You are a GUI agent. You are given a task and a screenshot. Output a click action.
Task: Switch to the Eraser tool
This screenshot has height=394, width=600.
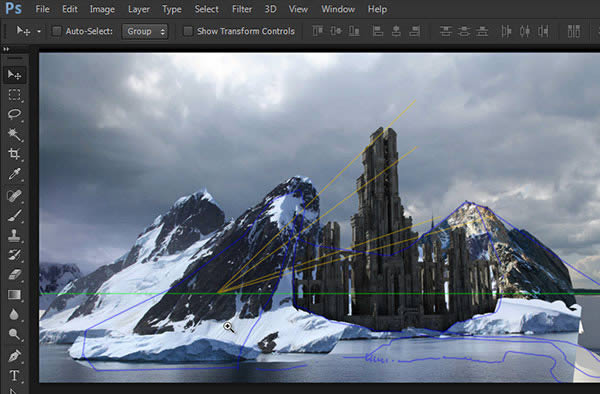click(x=15, y=274)
